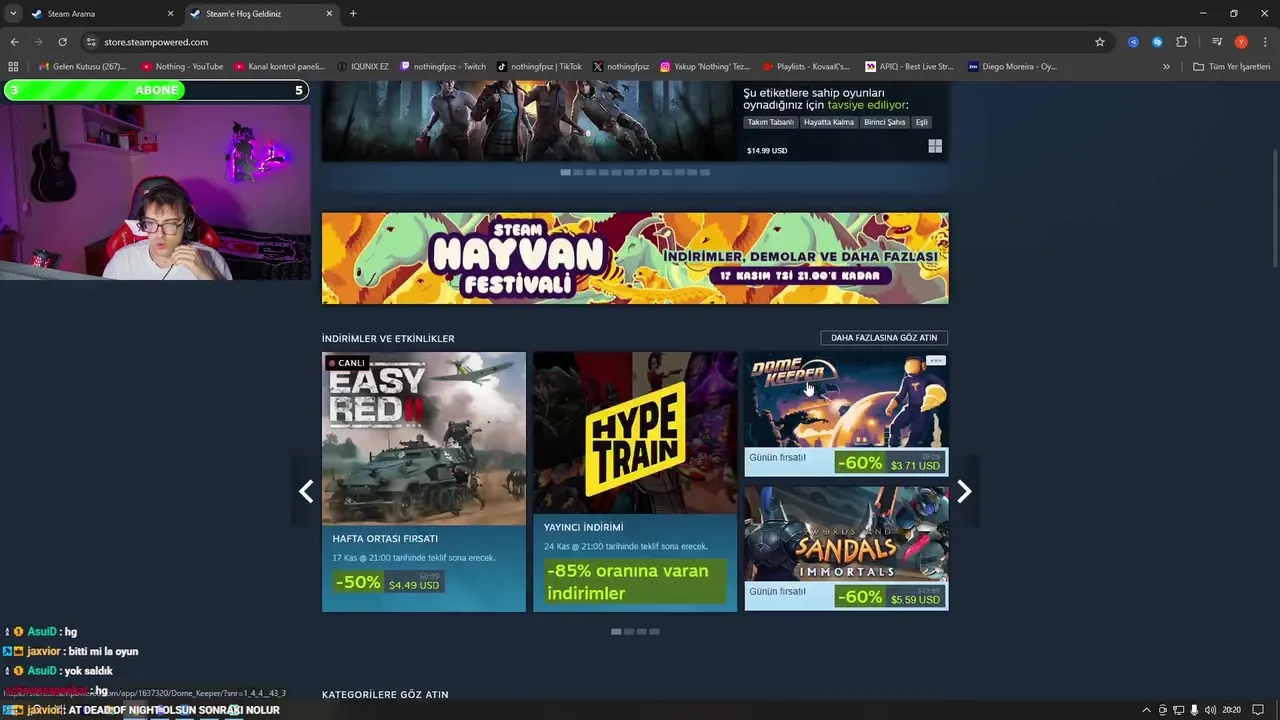Screen dimensions: 1280x720
Task: Click the Birinci Şahıs tag
Action: 885,122
